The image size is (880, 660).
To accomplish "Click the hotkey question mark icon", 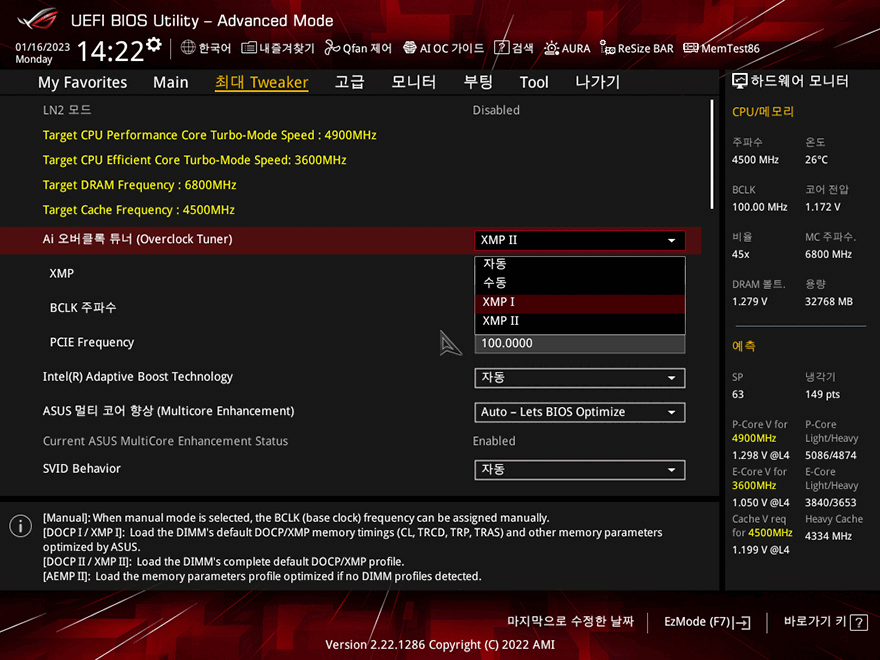I will [x=859, y=622].
